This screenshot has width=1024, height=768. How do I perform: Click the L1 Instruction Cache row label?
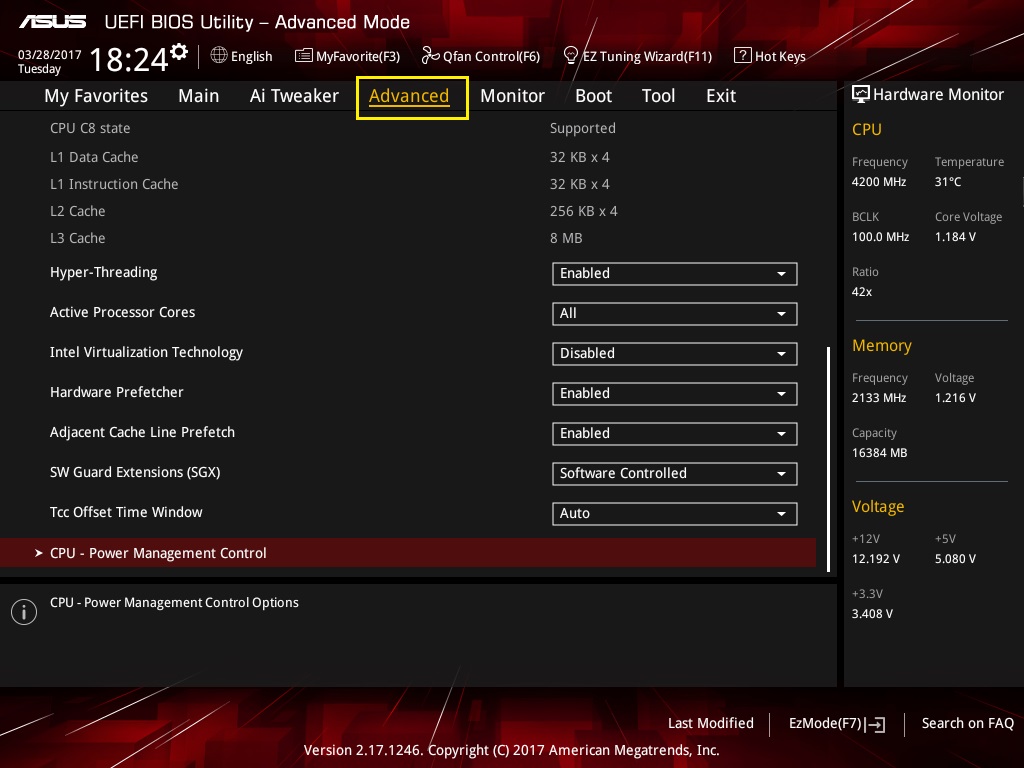point(114,184)
